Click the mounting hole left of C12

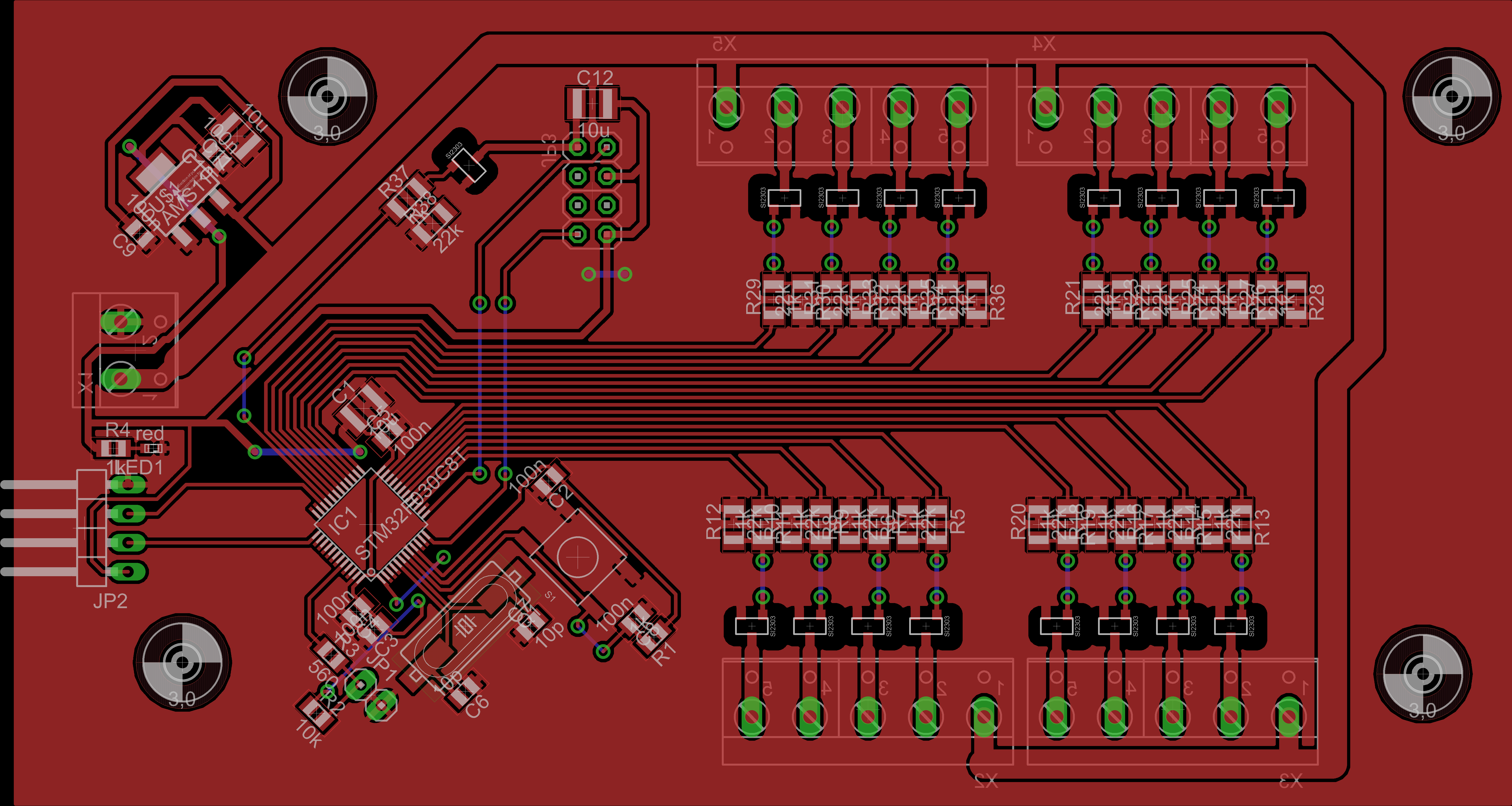coord(327,96)
